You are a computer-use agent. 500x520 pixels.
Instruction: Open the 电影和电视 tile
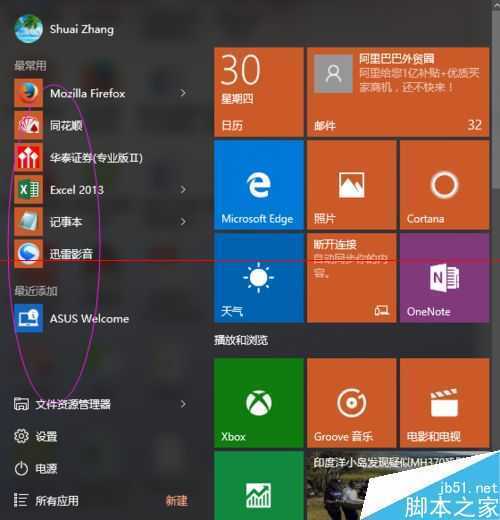pos(445,403)
